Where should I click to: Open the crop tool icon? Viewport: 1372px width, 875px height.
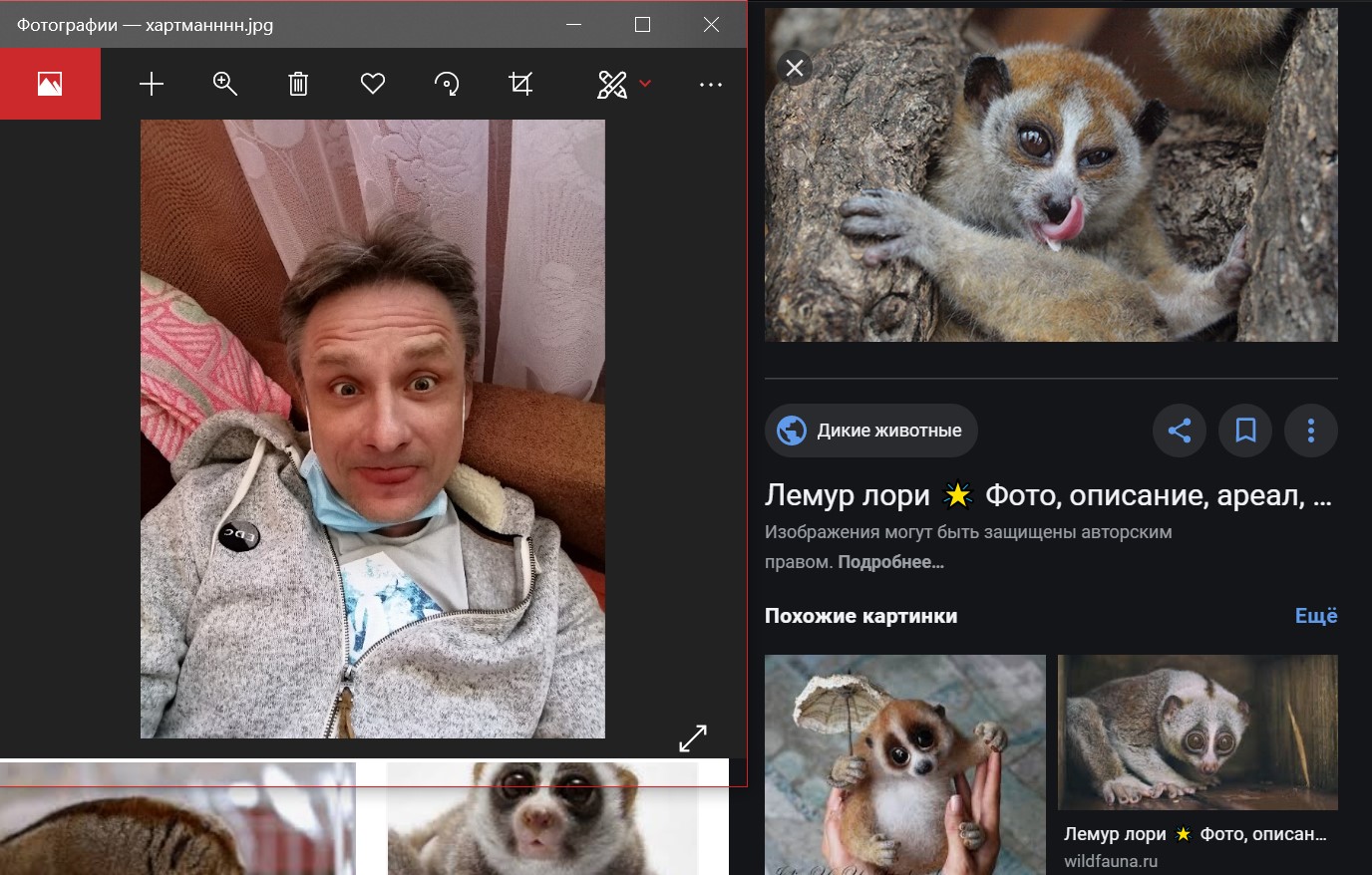click(x=520, y=84)
